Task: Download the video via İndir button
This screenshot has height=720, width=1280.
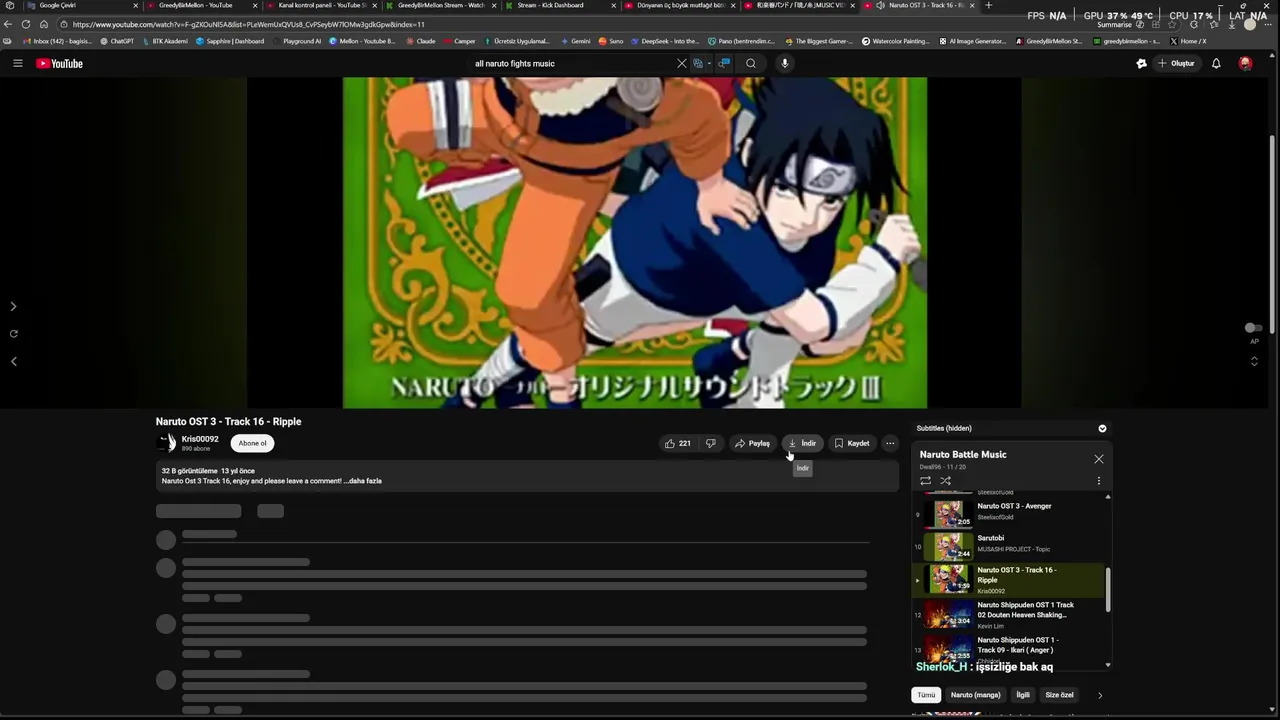Action: 802,443
